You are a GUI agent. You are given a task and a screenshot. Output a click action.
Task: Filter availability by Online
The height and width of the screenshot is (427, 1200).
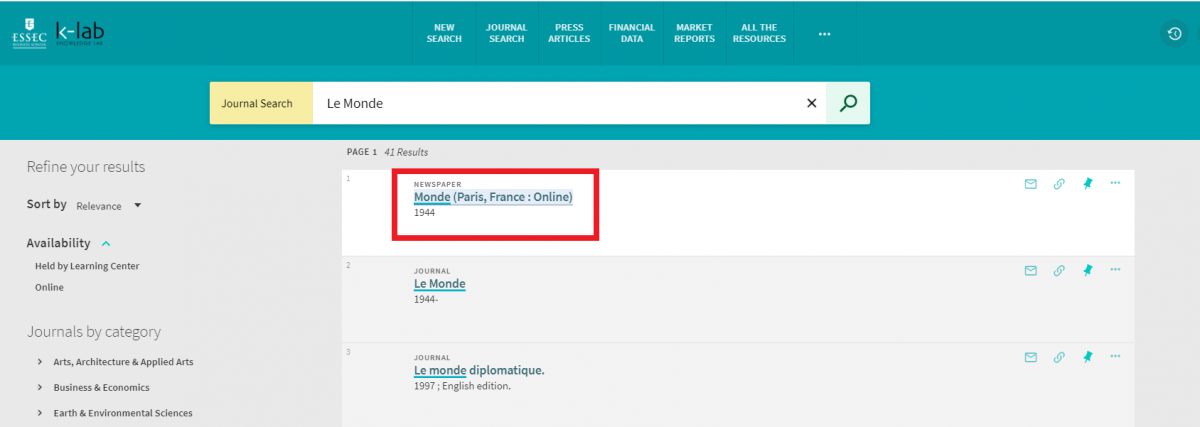[x=49, y=287]
